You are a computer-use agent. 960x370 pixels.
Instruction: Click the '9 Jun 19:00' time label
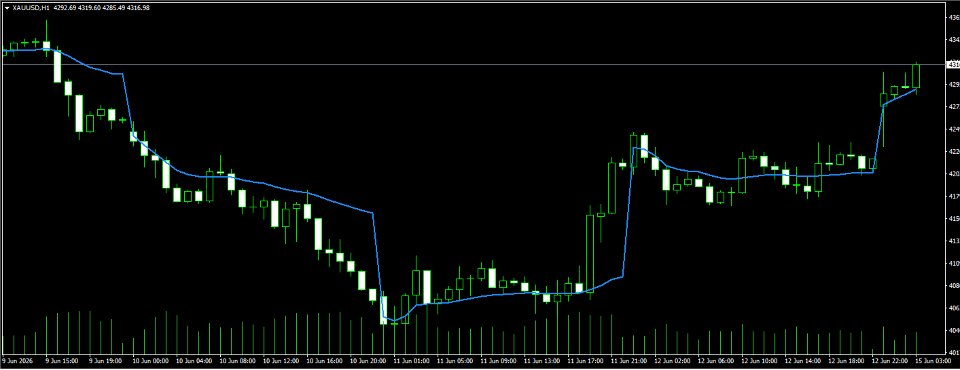(x=105, y=361)
